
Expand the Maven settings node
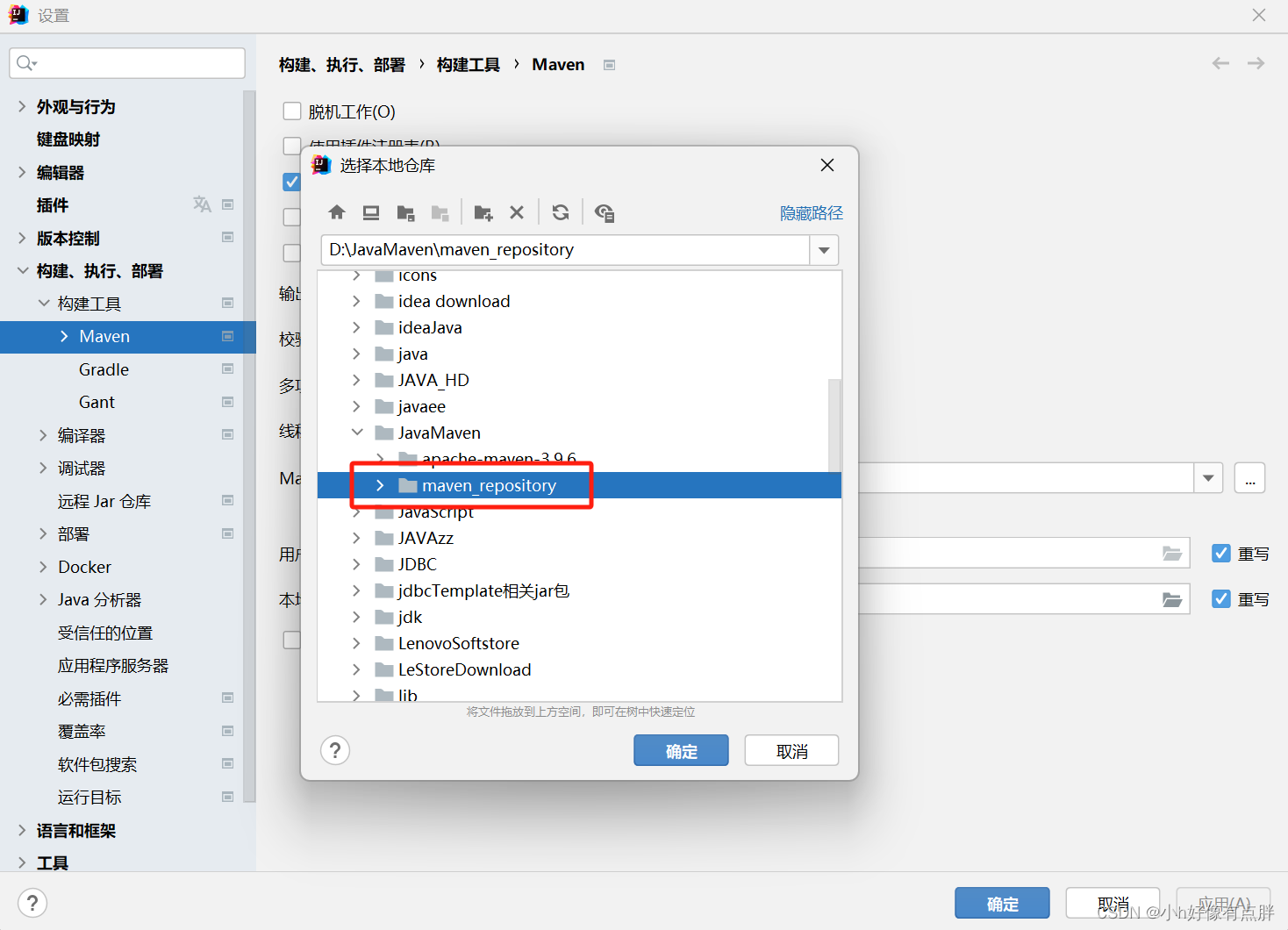64,336
